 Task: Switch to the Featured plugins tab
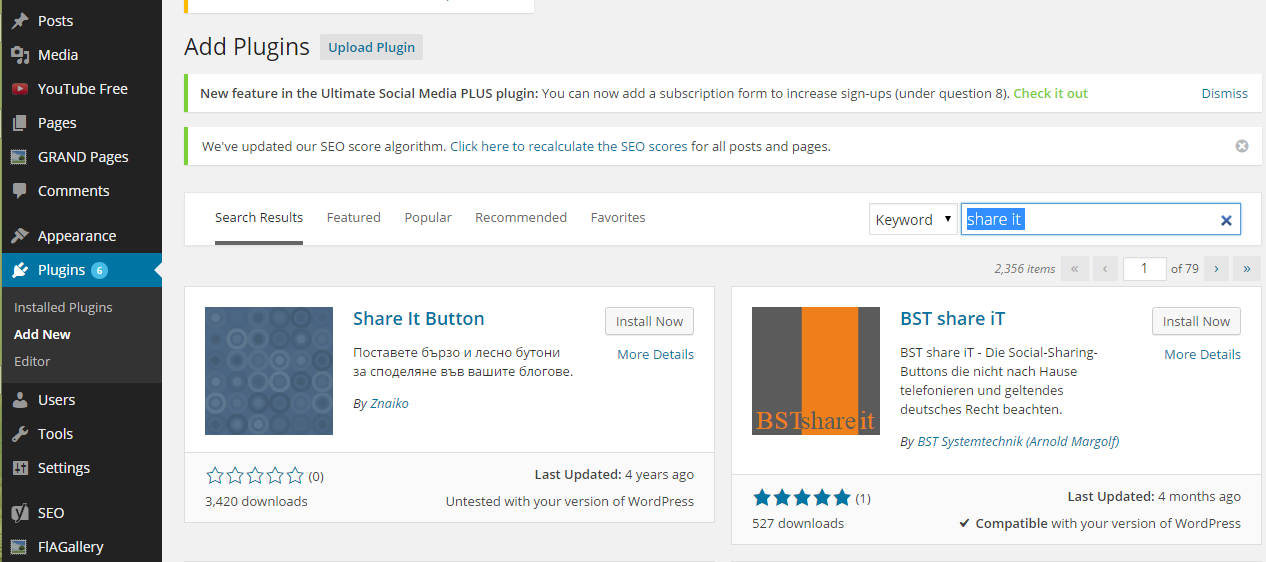coord(353,217)
